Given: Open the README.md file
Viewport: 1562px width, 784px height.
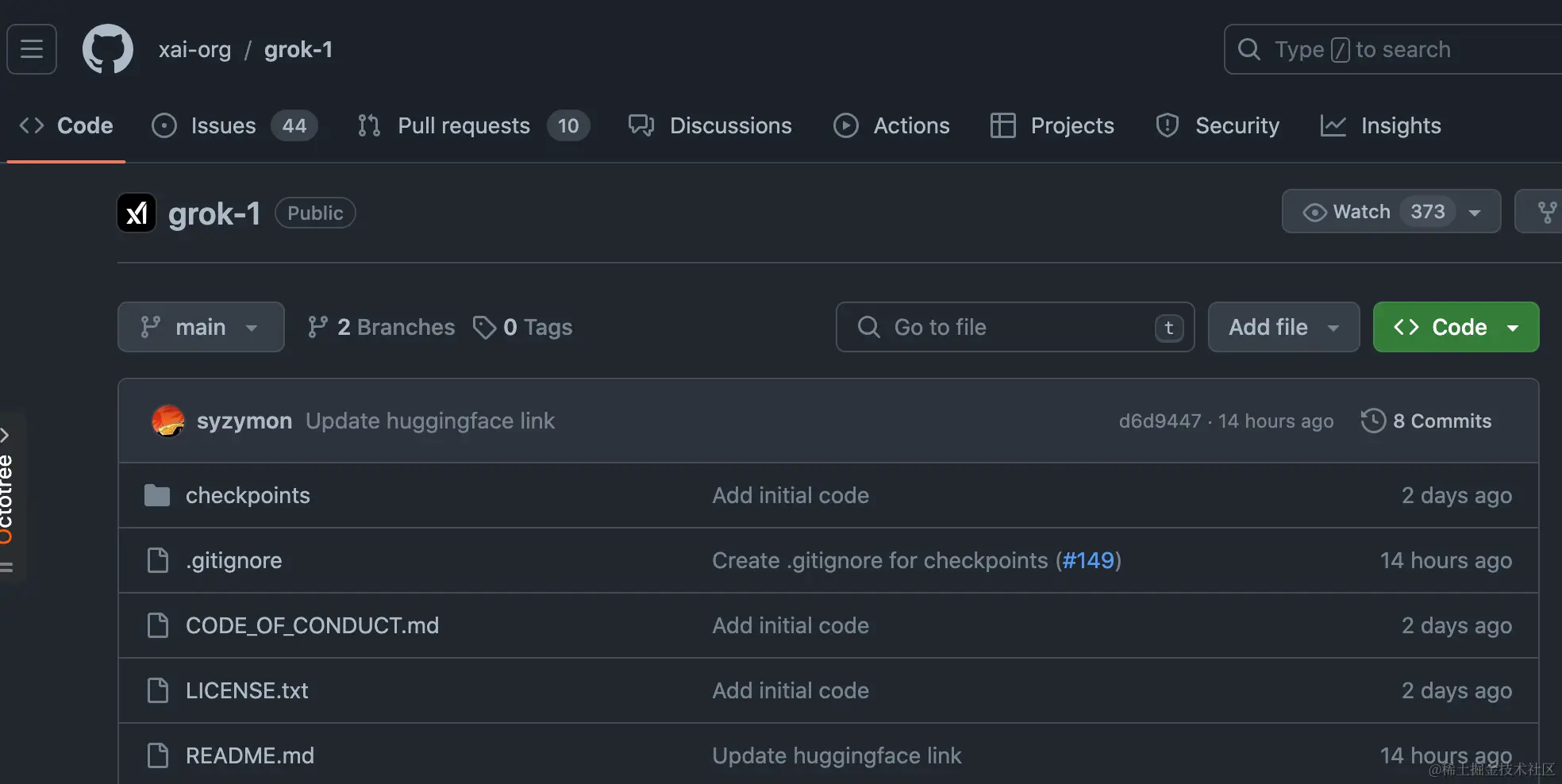Looking at the screenshot, I should click(x=249, y=755).
